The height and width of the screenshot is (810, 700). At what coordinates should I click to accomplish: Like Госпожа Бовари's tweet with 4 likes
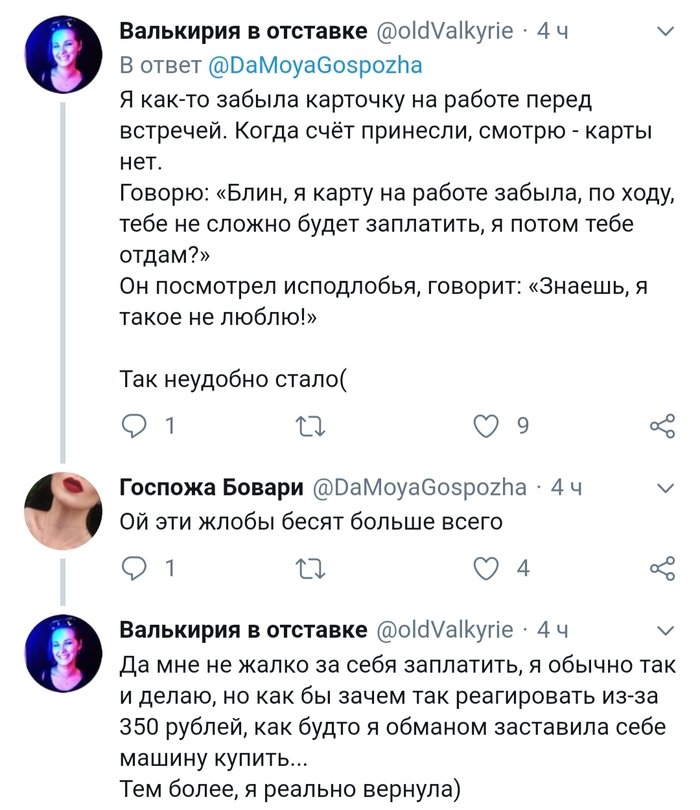(486, 569)
